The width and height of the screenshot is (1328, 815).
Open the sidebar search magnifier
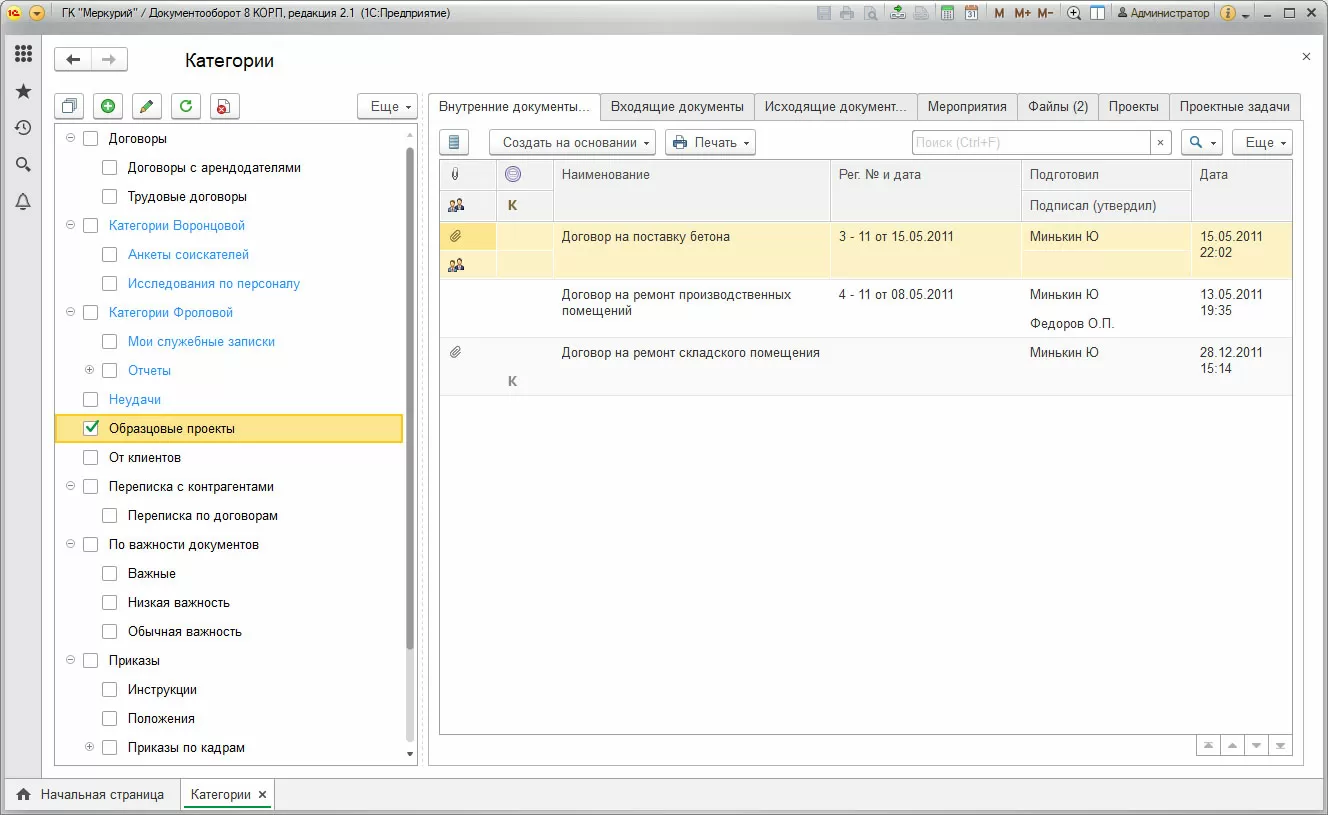(x=23, y=165)
